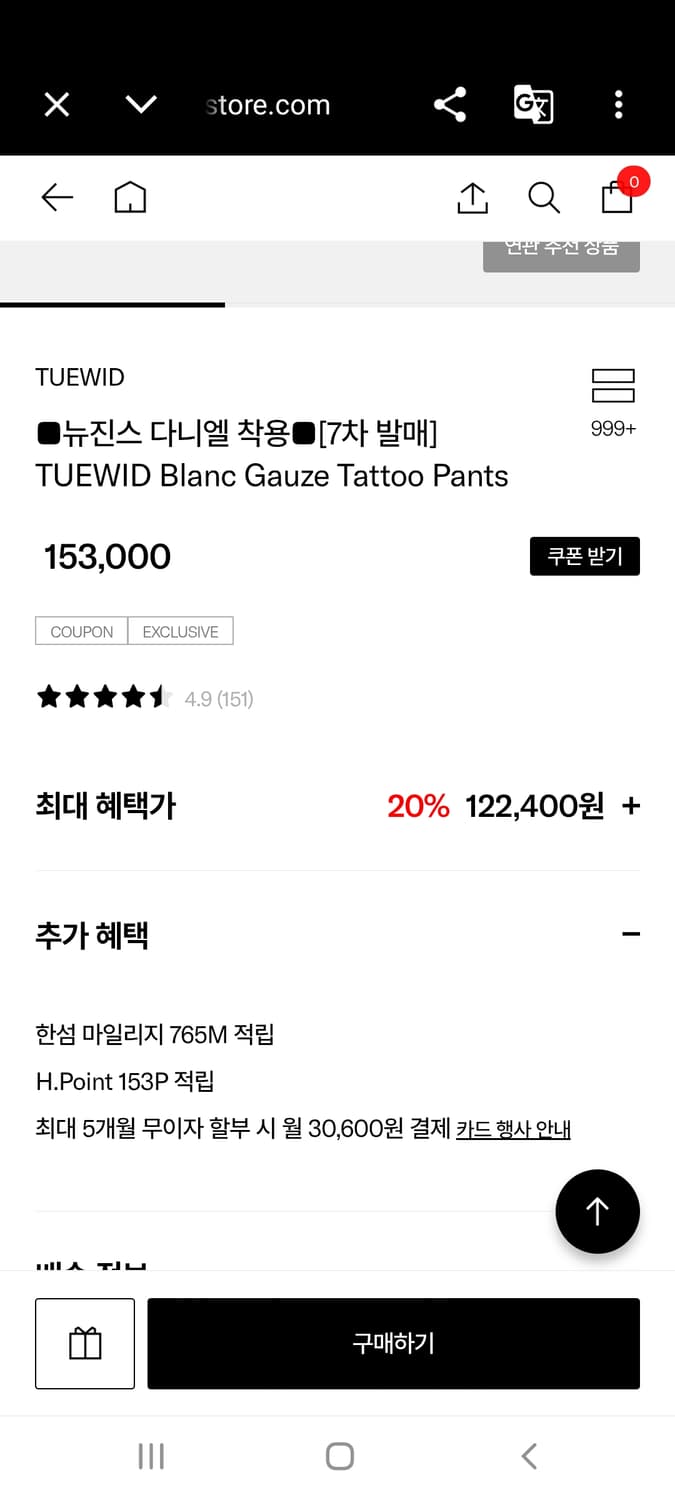Tap the 쿠폰 받기 coupon button
675x1500 pixels.
(x=584, y=556)
